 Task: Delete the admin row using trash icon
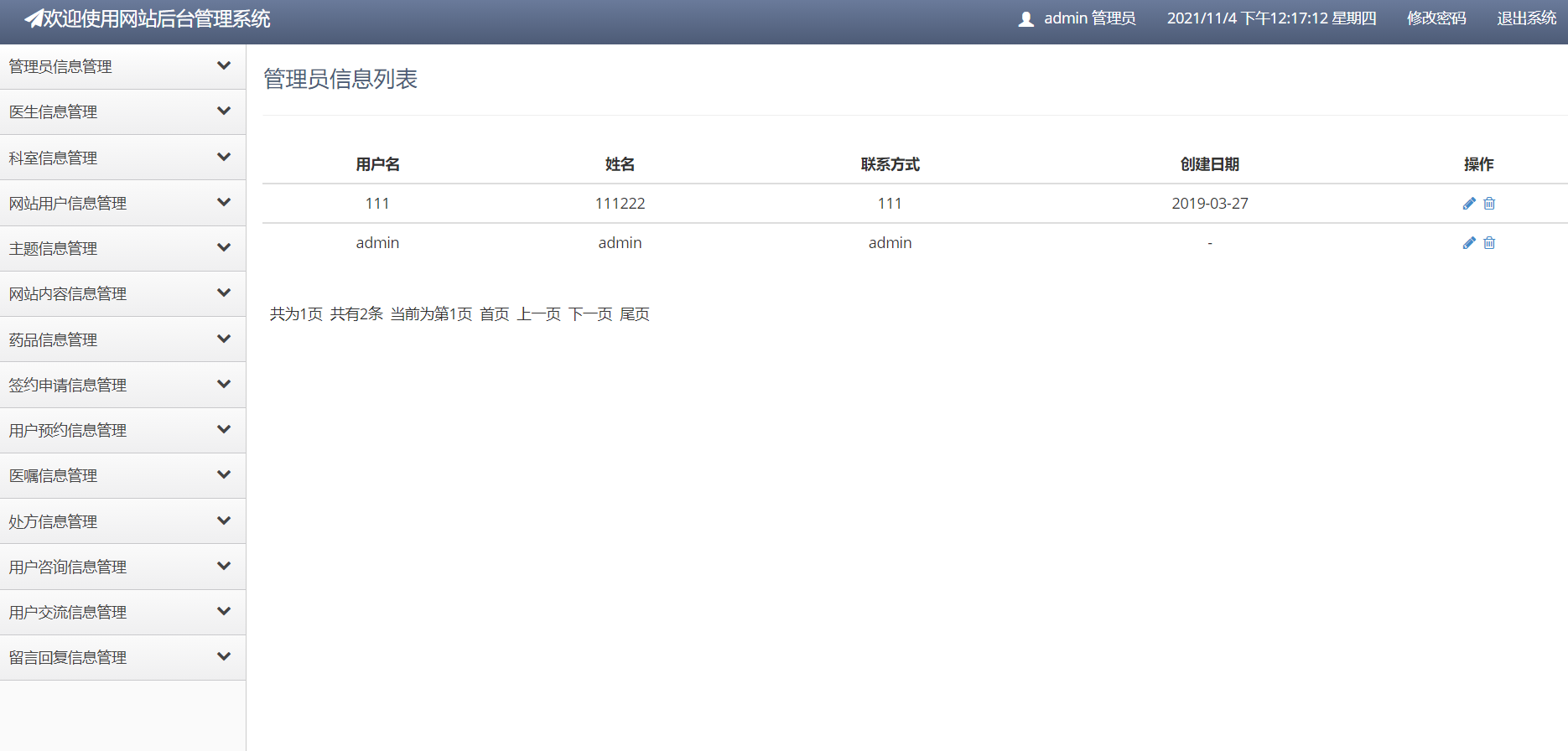(1489, 243)
